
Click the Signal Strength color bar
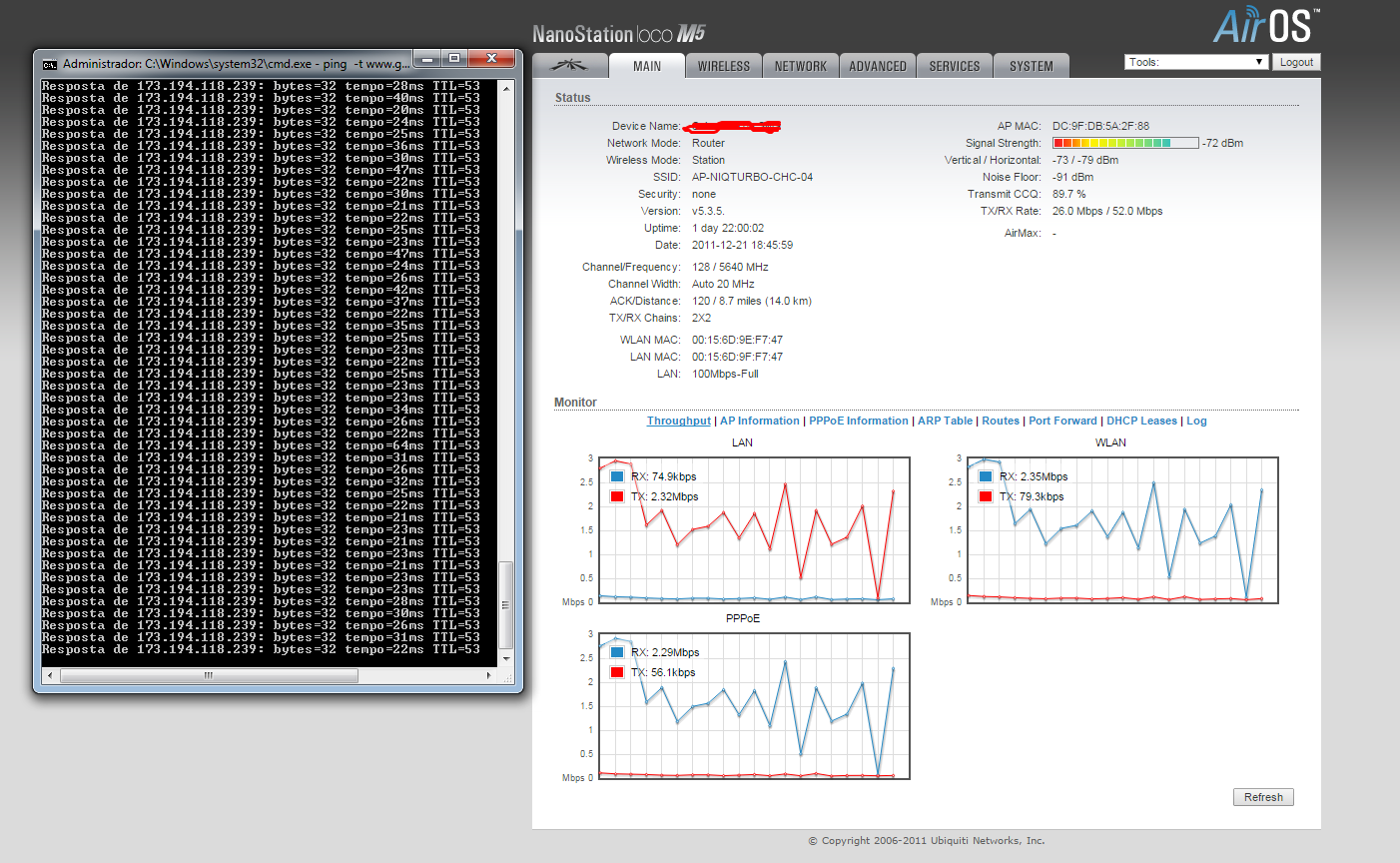coord(1124,144)
